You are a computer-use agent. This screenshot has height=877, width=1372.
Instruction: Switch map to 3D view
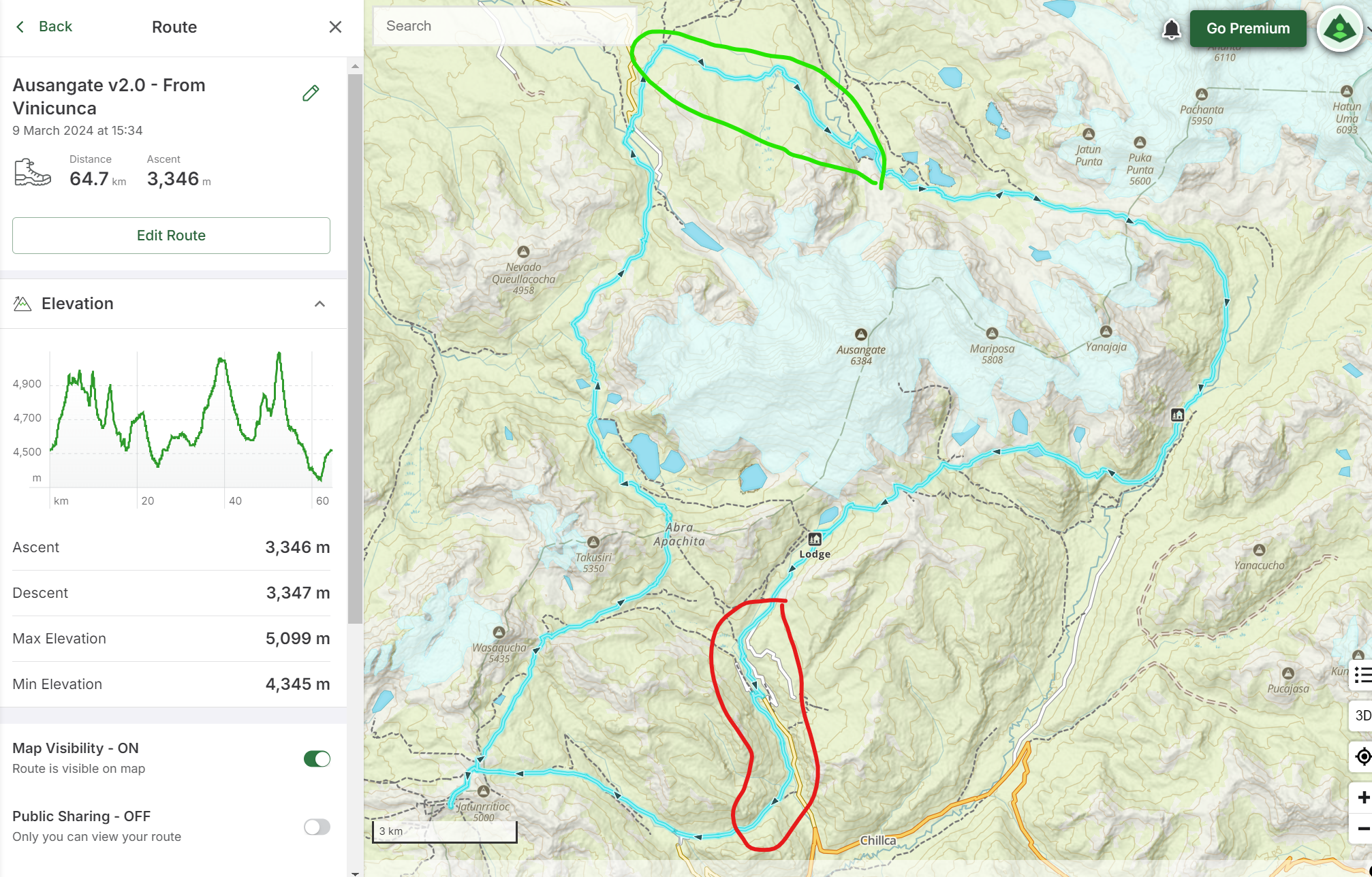(1362, 715)
